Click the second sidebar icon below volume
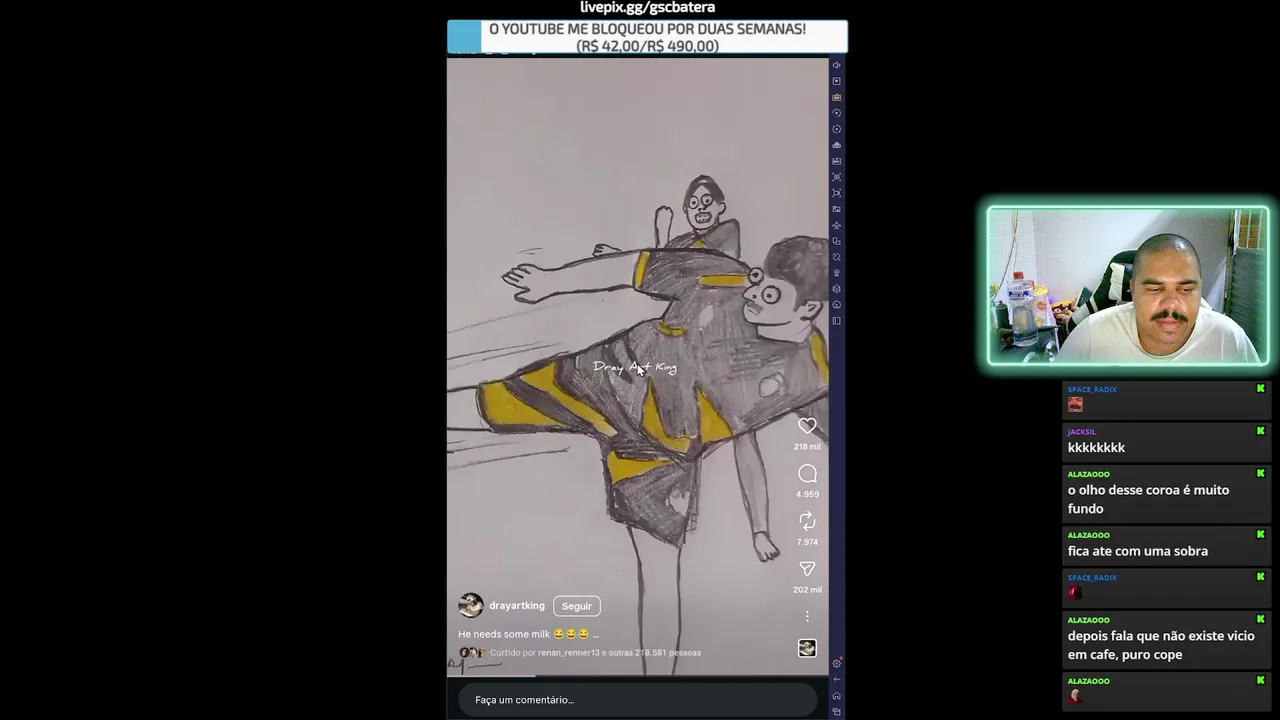 pyautogui.click(x=836, y=81)
